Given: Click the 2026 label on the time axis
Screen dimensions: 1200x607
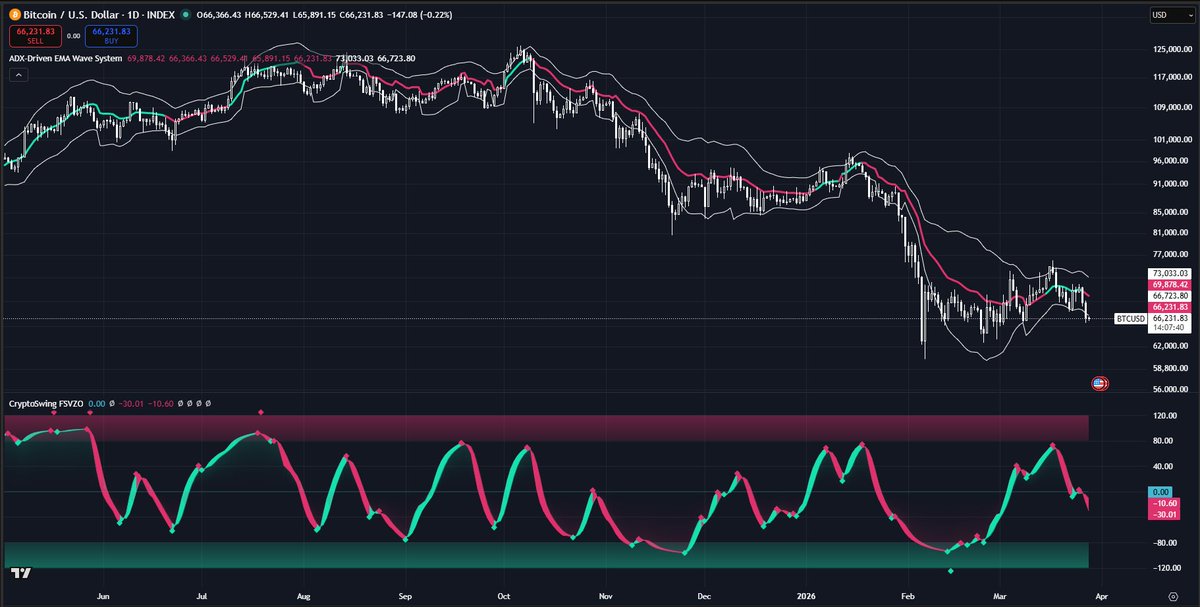Looking at the screenshot, I should click(805, 594).
